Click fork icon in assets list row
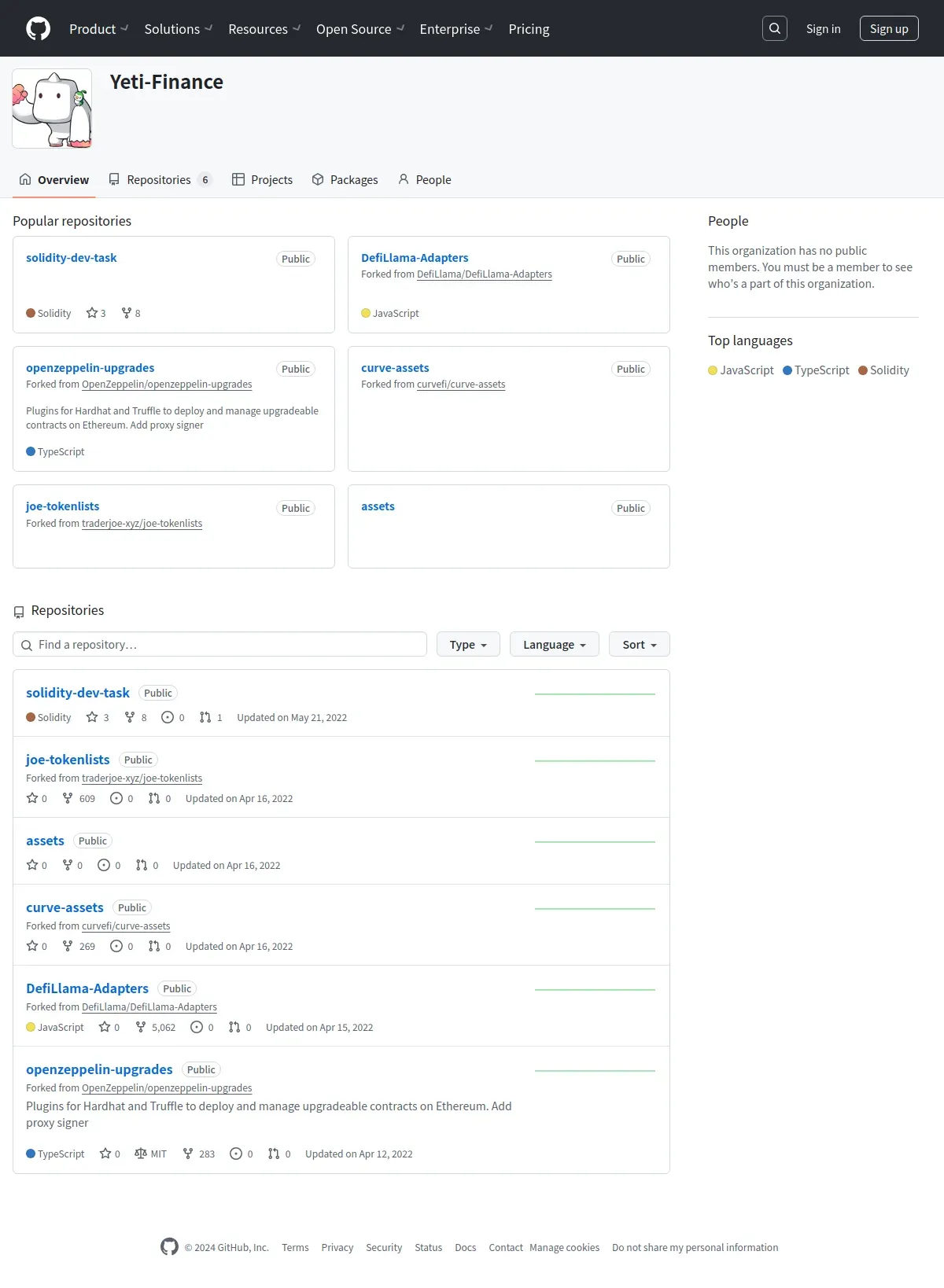The image size is (944, 1288). (68, 865)
